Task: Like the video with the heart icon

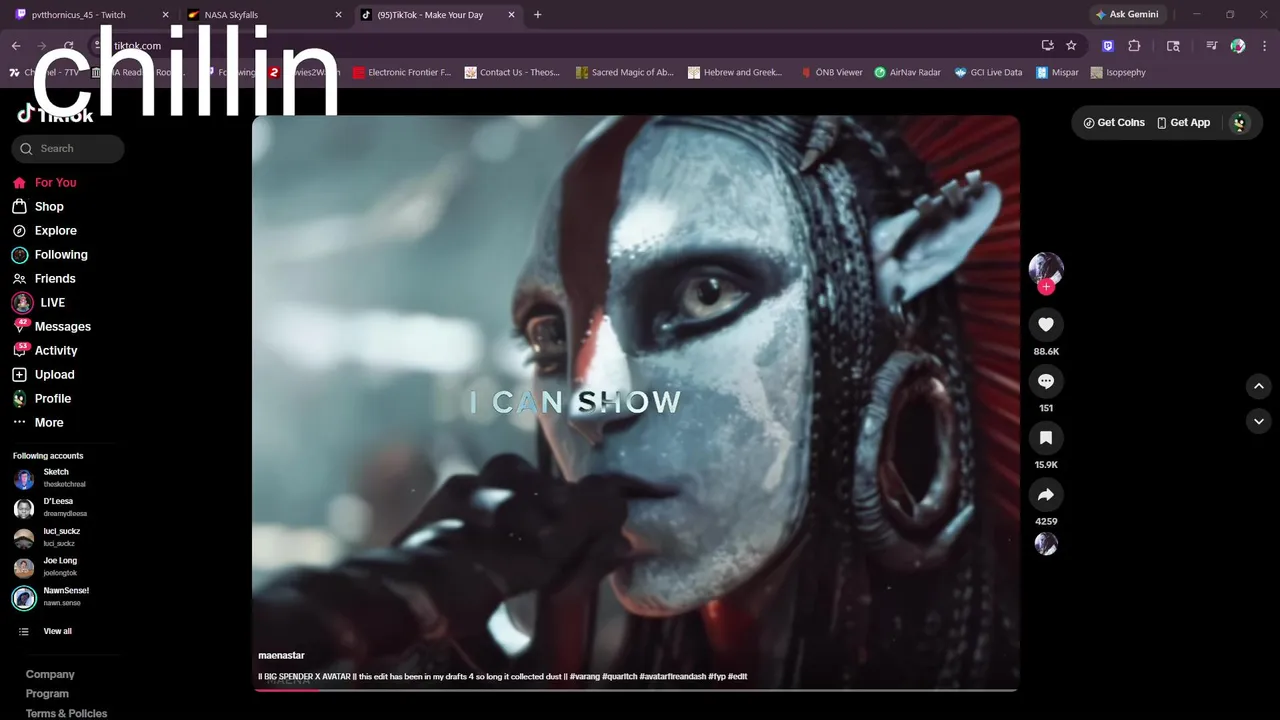Action: click(x=1046, y=324)
